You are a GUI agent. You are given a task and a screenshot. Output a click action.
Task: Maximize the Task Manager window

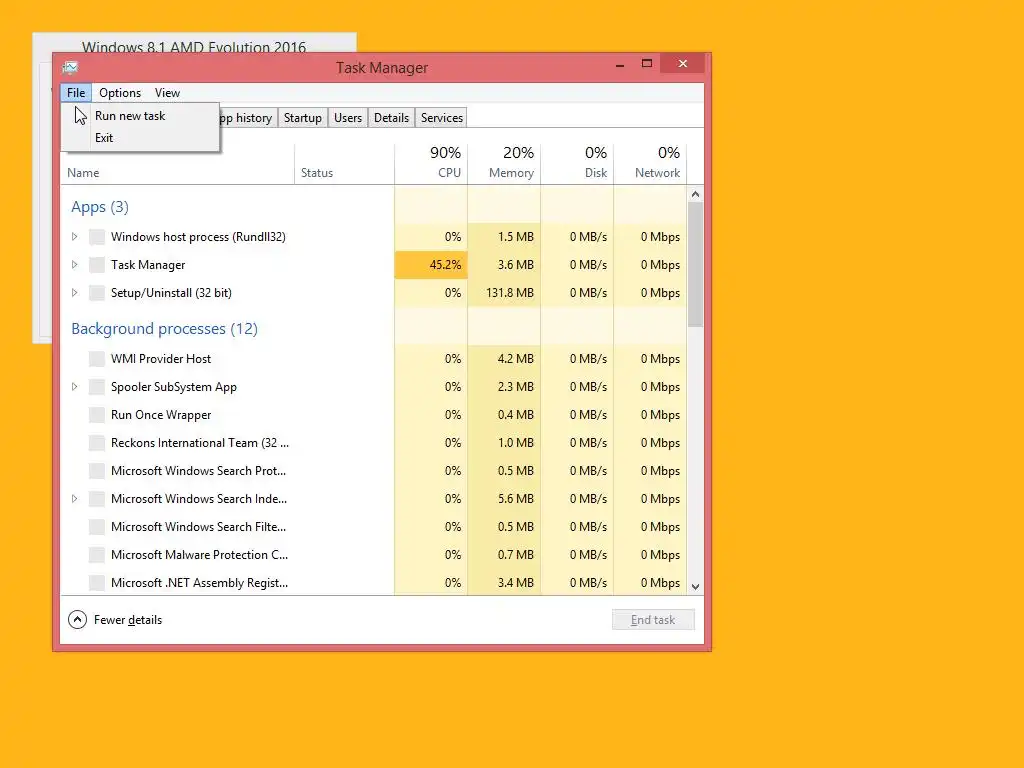click(x=647, y=63)
